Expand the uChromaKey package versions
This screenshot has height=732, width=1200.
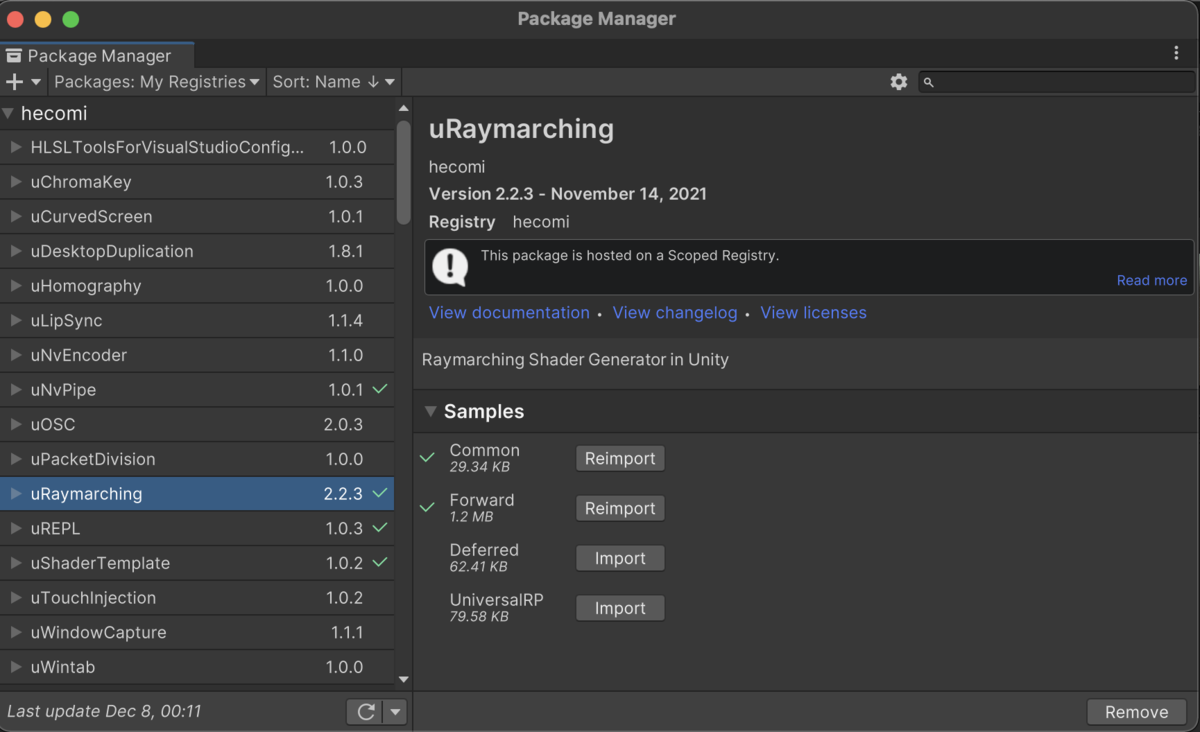(16, 182)
